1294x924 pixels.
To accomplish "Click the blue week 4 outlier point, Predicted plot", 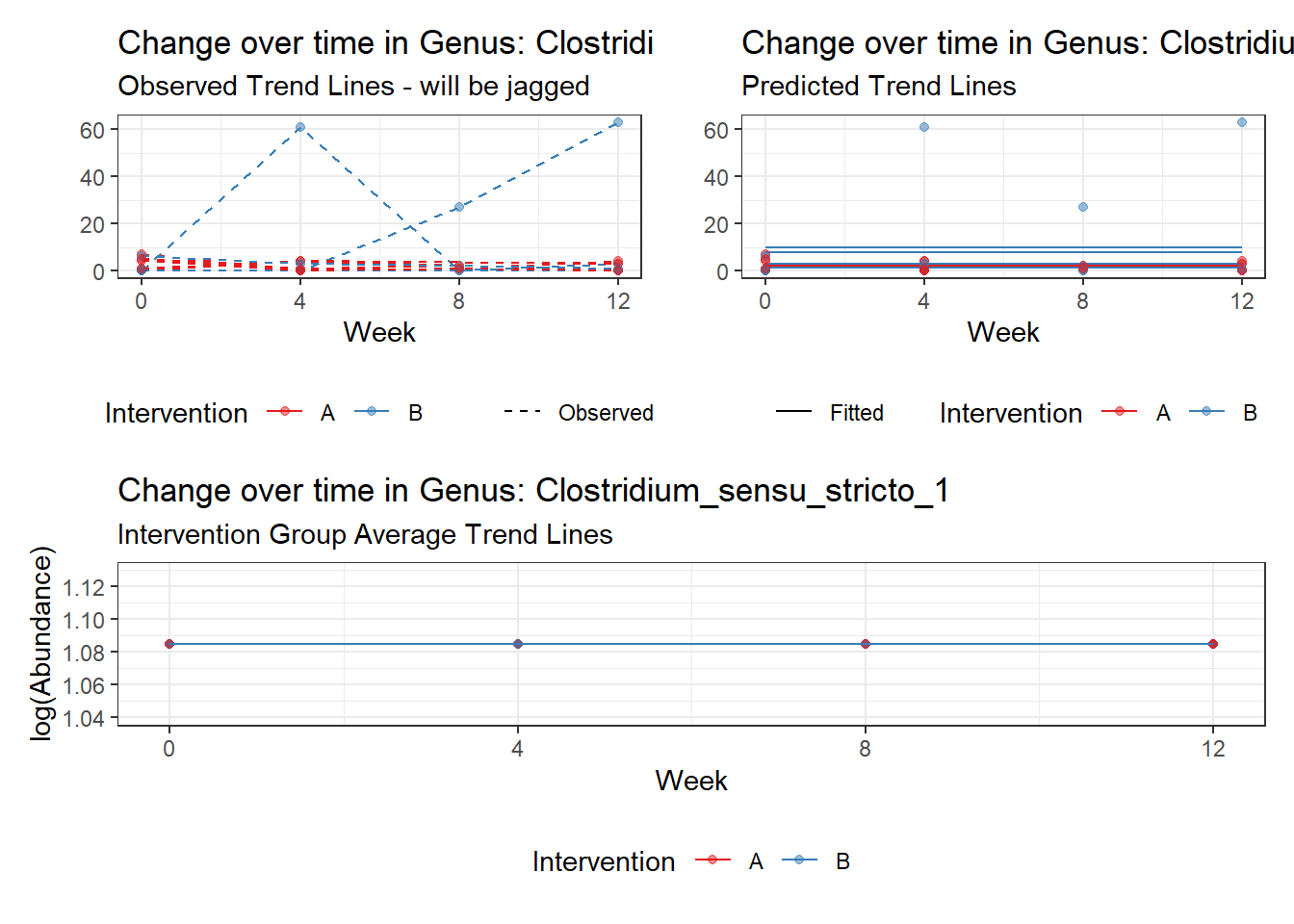I will [x=924, y=127].
